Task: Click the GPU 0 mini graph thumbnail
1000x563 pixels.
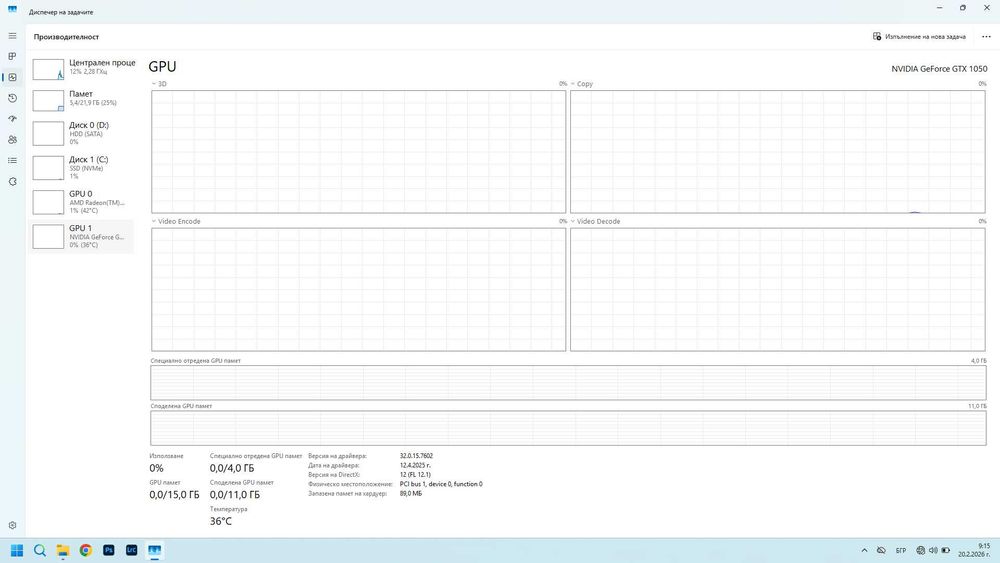Action: point(48,202)
